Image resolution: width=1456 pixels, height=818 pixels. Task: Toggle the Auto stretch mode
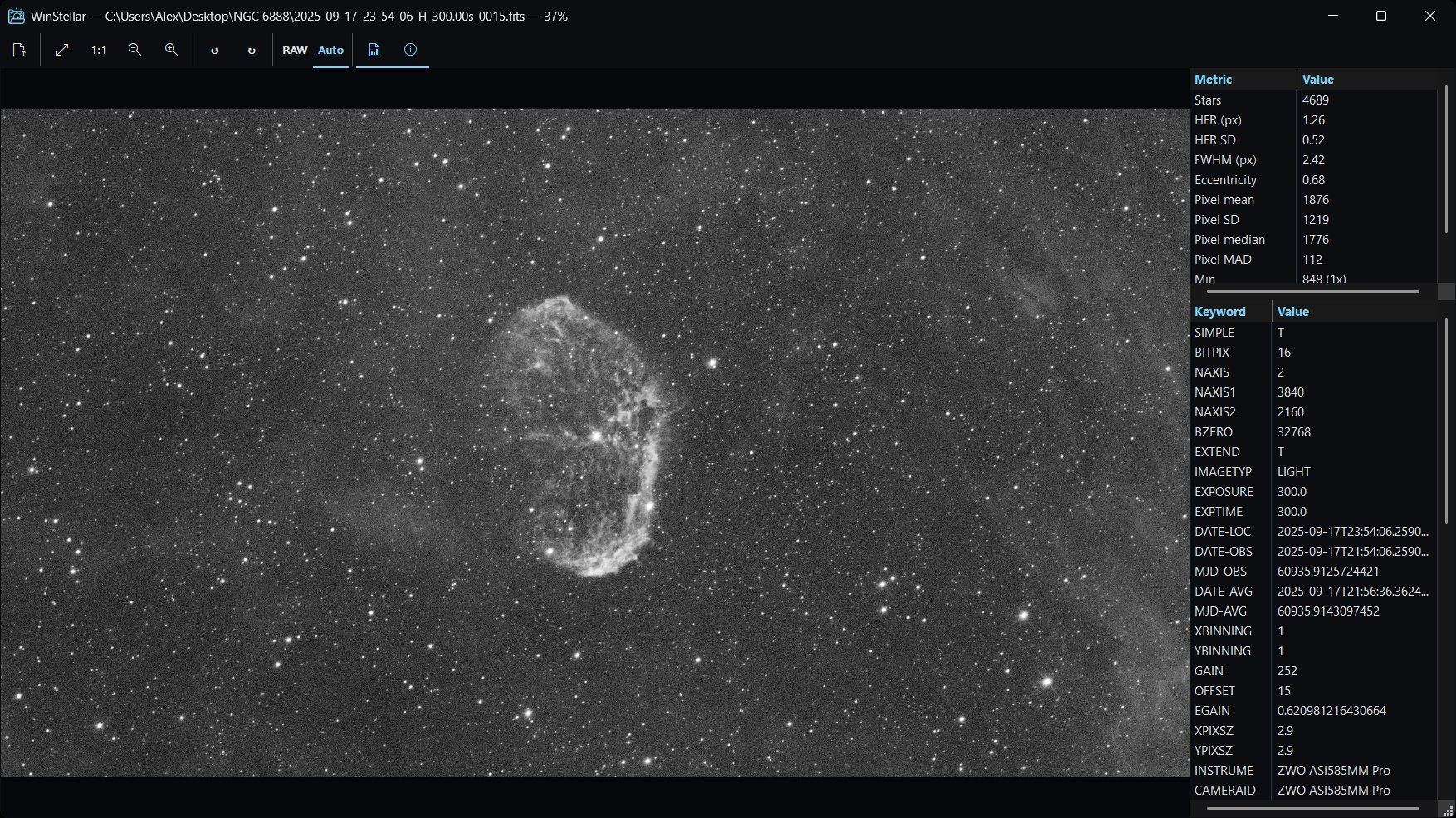coord(330,50)
